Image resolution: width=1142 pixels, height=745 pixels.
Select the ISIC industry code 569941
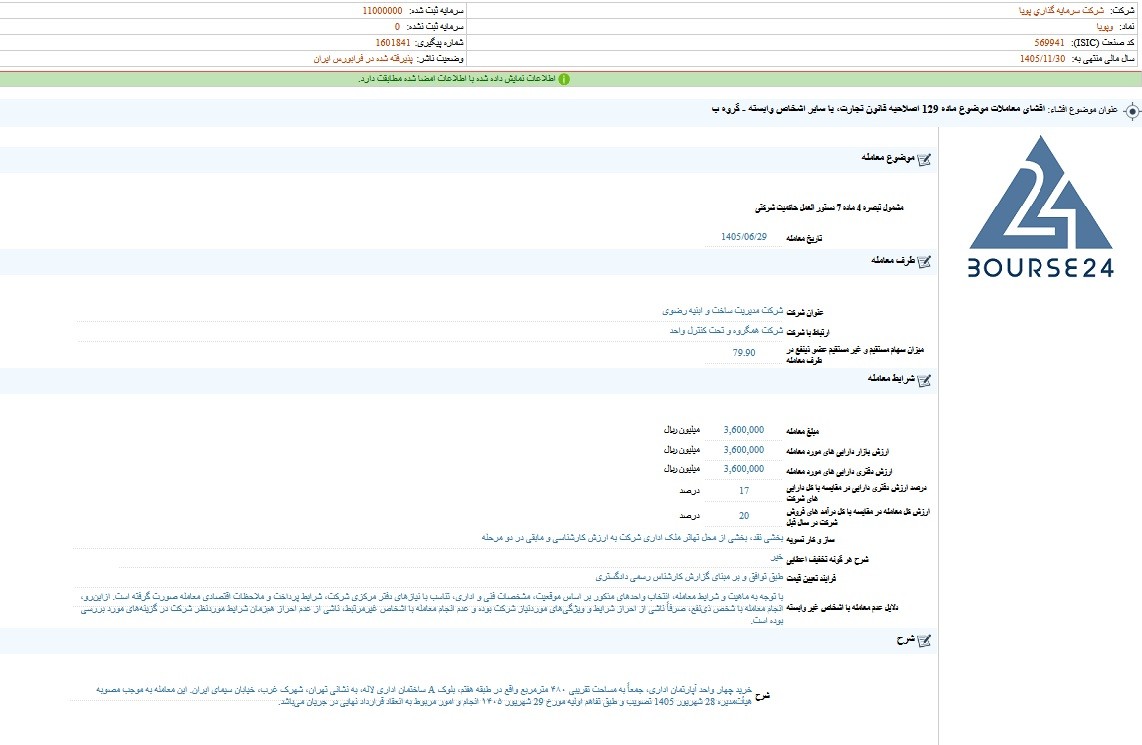point(1049,43)
